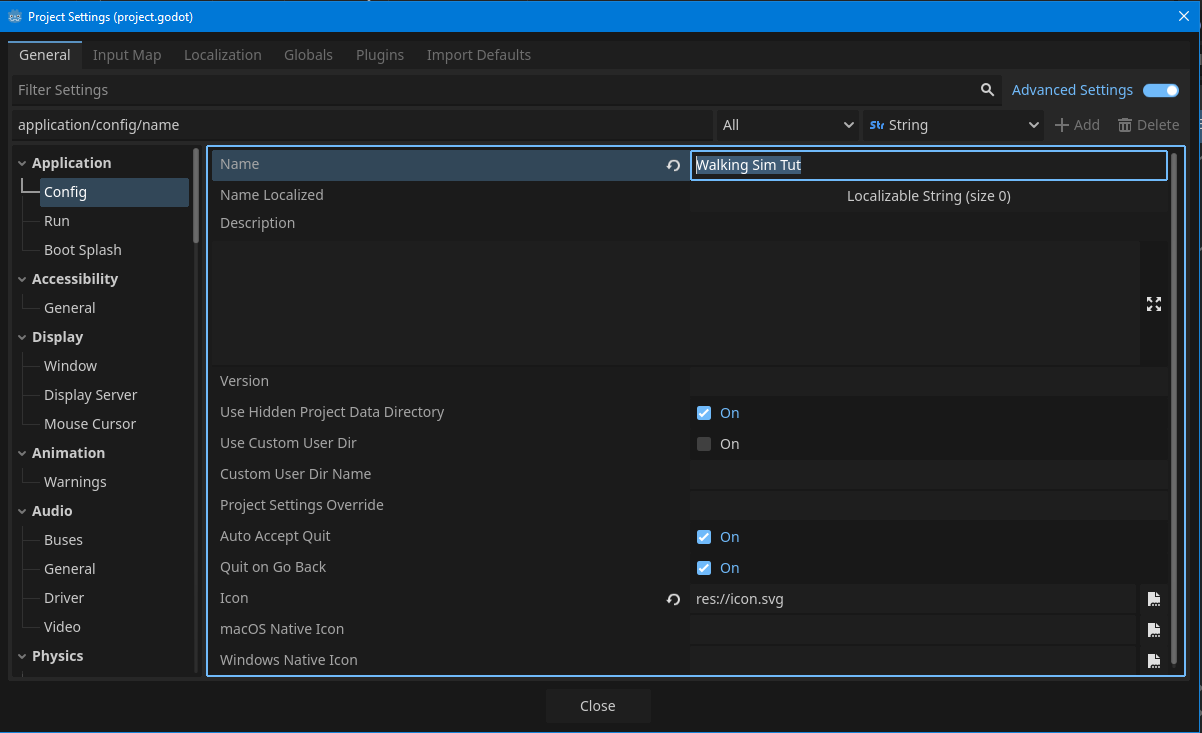Browse file for the Icon property

(1153, 599)
